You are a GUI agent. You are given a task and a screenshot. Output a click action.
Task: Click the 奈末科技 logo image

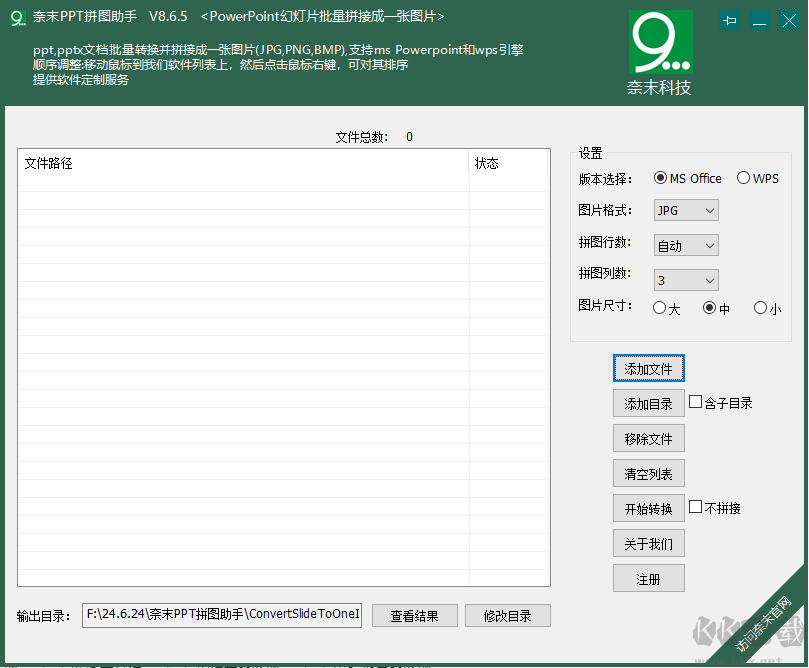click(660, 42)
